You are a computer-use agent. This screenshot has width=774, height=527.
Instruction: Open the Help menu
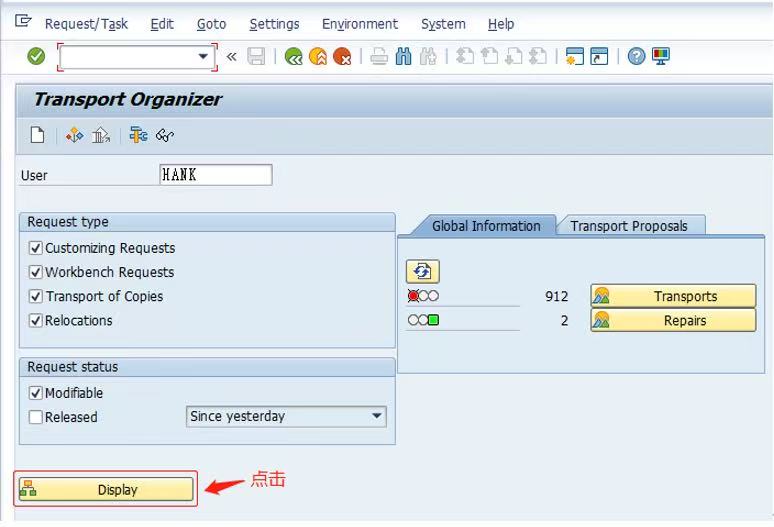501,24
